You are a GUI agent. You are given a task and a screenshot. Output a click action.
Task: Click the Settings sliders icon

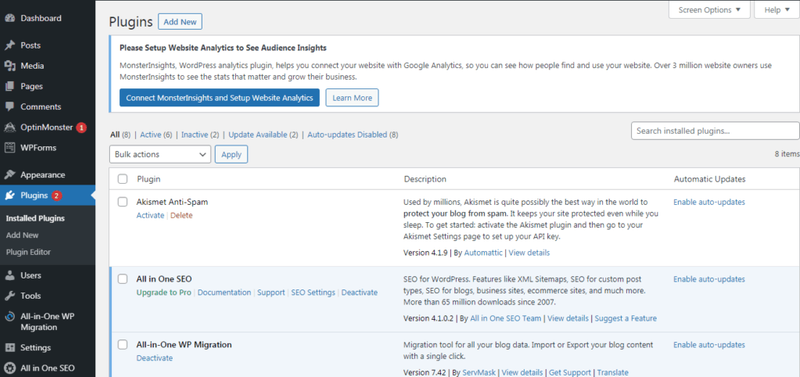tap(10, 348)
